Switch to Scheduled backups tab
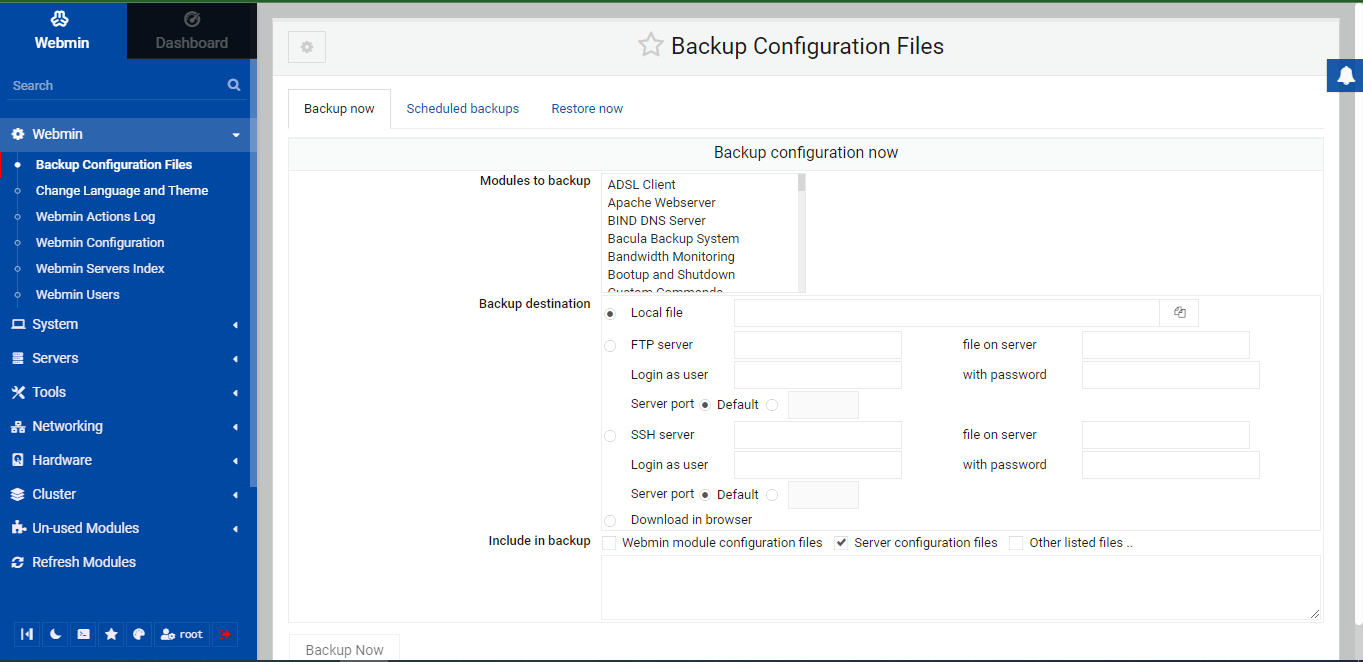The height and width of the screenshot is (662, 1363). tap(462, 108)
